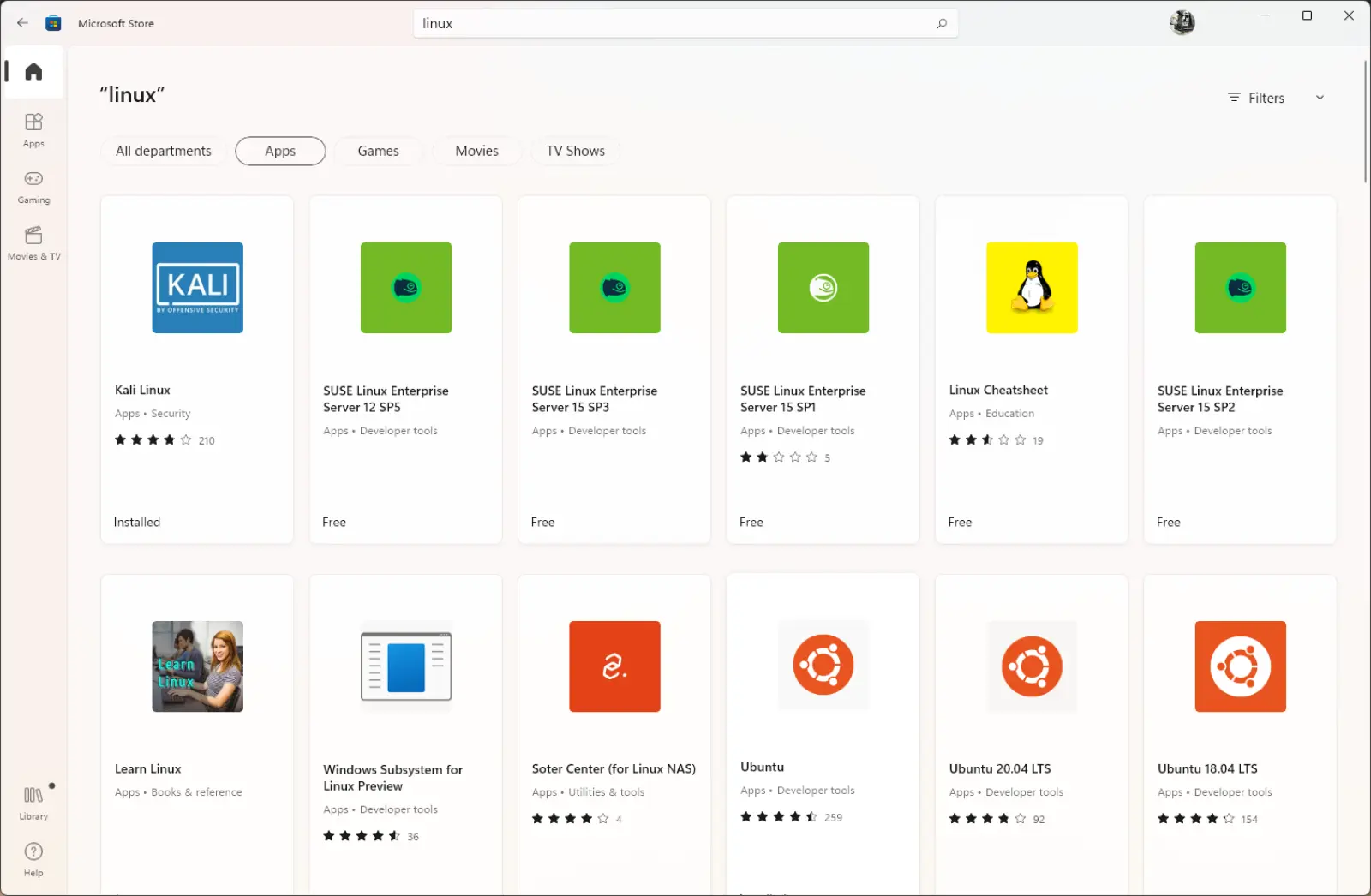Viewport: 1371px width, 896px height.
Task: Open Soter Center (for Linux NAS) title
Action: (x=614, y=768)
